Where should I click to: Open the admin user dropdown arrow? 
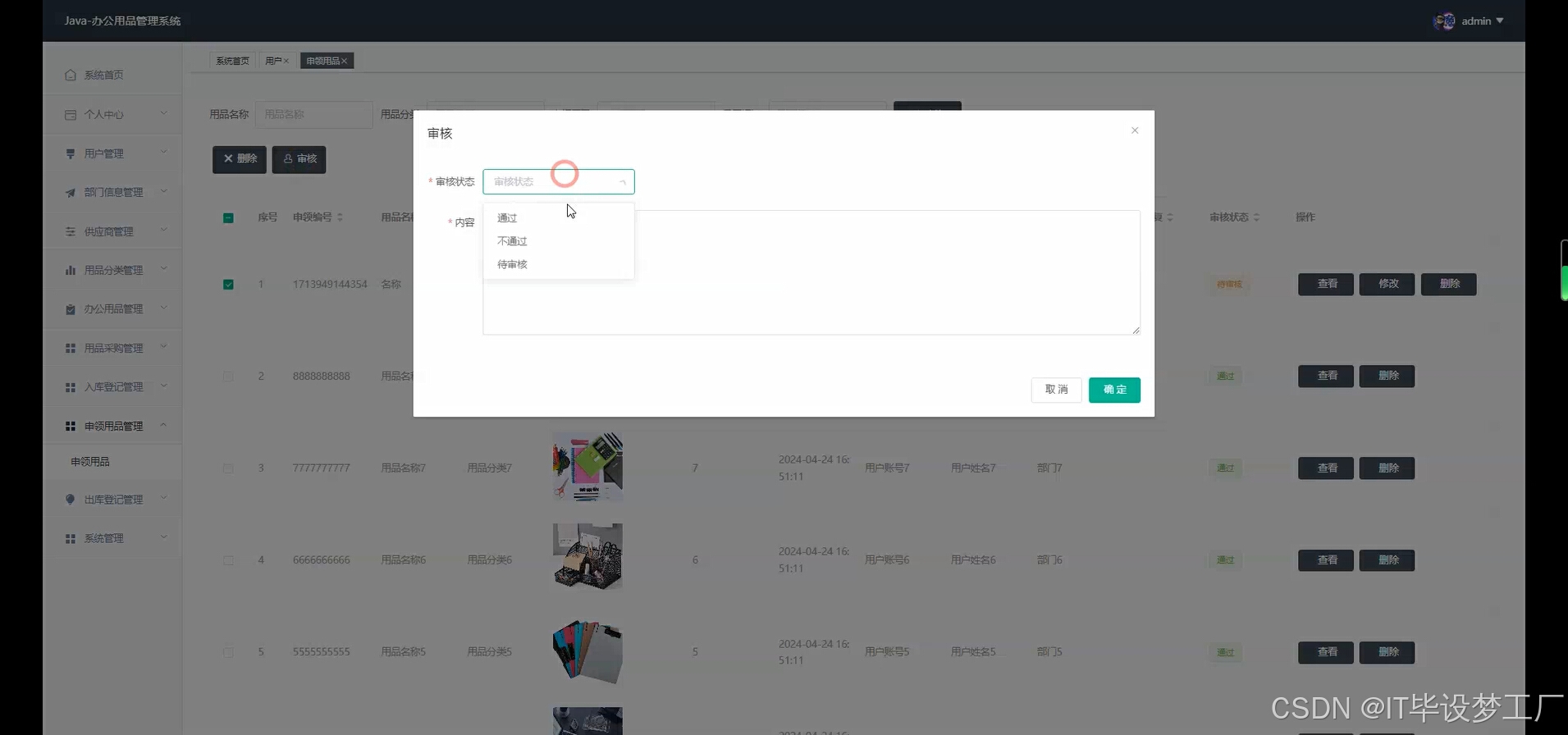point(1500,21)
